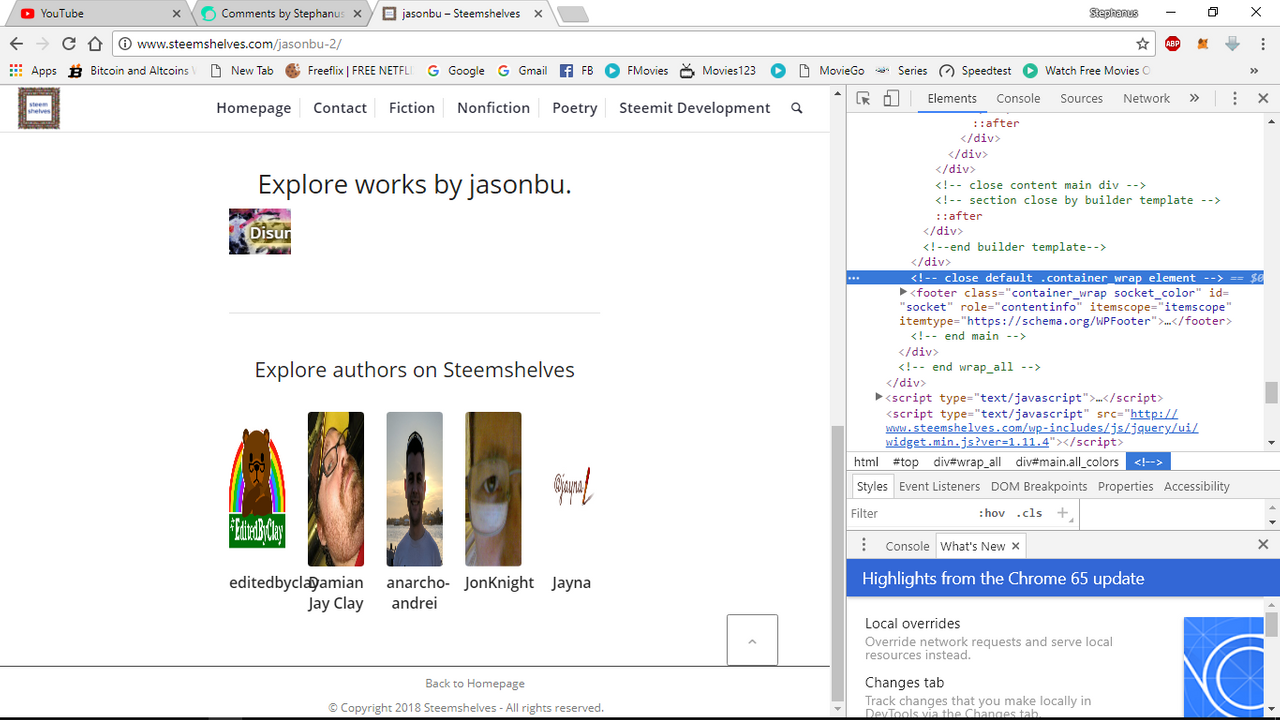Open the DevTools customize three-dot menu
Viewport: 1280px width, 720px height.
click(1235, 98)
